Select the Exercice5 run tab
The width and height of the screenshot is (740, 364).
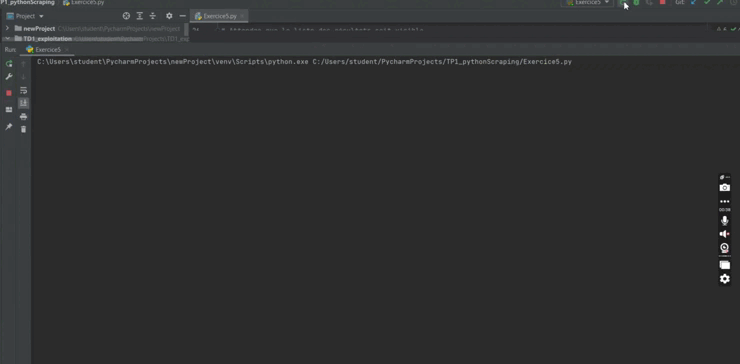tap(48, 50)
